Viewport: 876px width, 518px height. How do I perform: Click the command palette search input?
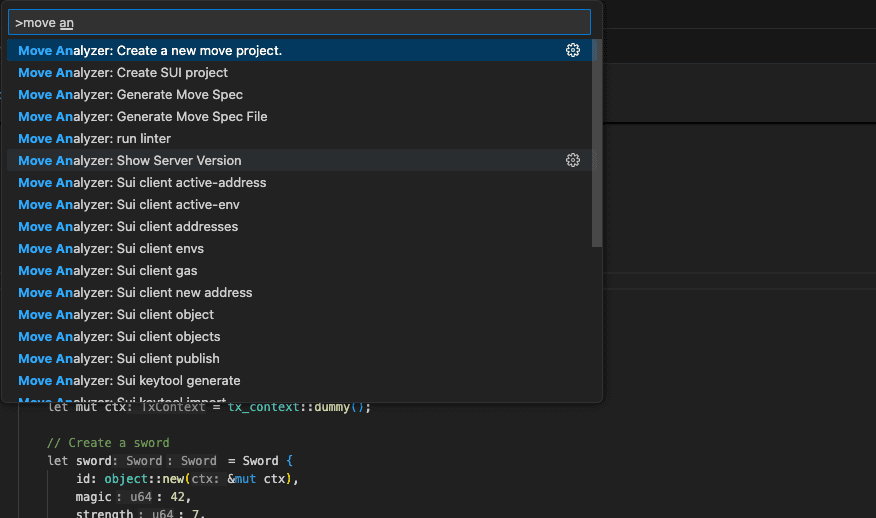pyautogui.click(x=299, y=22)
